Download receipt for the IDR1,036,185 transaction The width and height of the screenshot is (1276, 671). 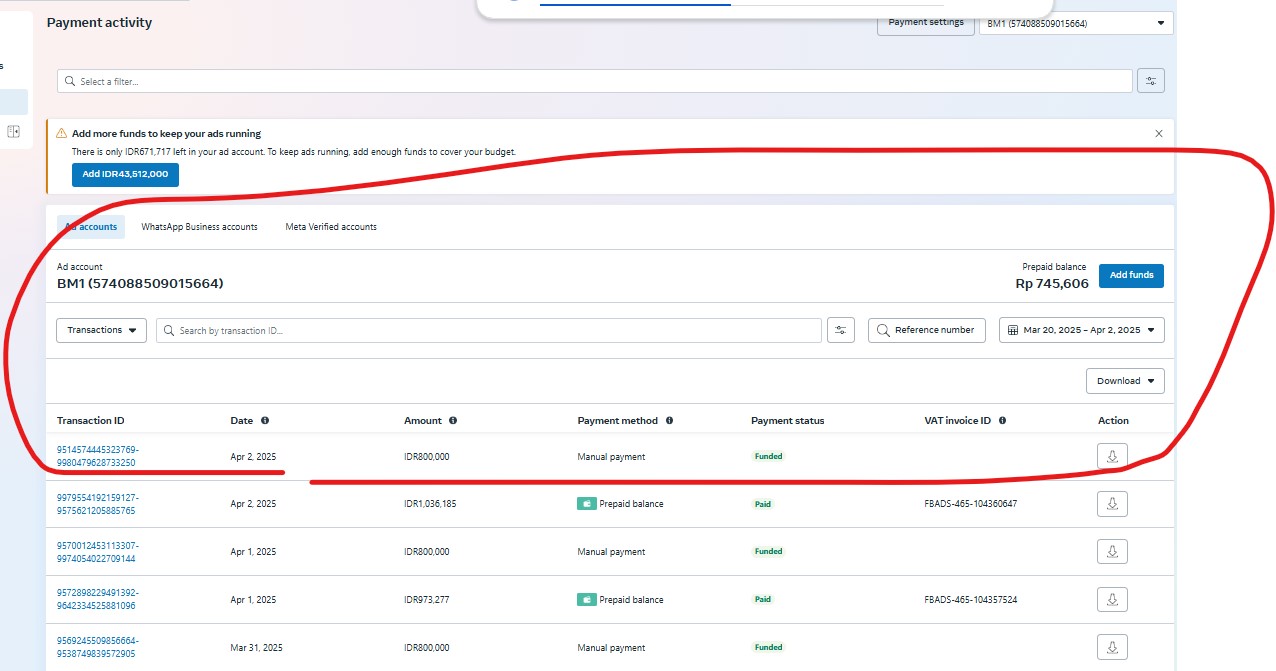1112,504
